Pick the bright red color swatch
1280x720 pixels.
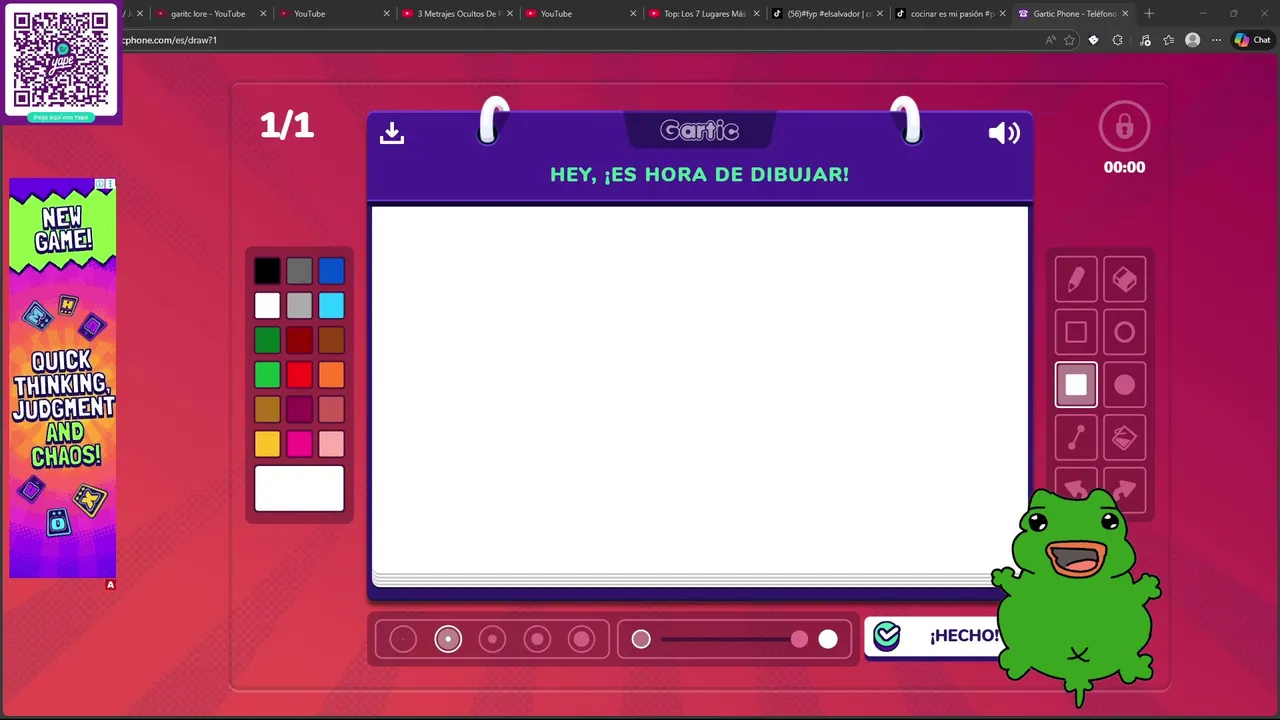click(x=299, y=375)
